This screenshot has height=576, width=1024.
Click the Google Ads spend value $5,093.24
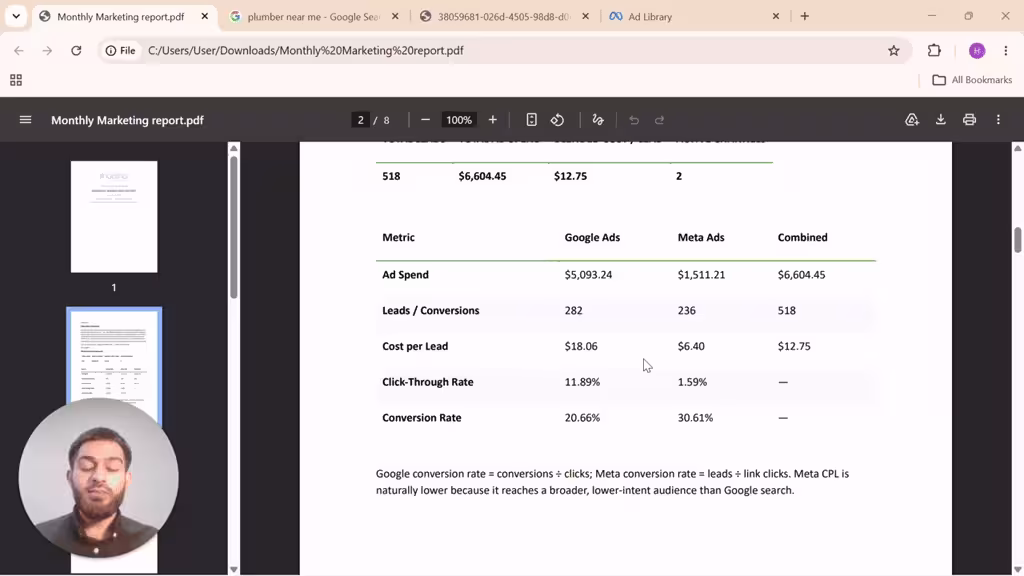point(588,275)
